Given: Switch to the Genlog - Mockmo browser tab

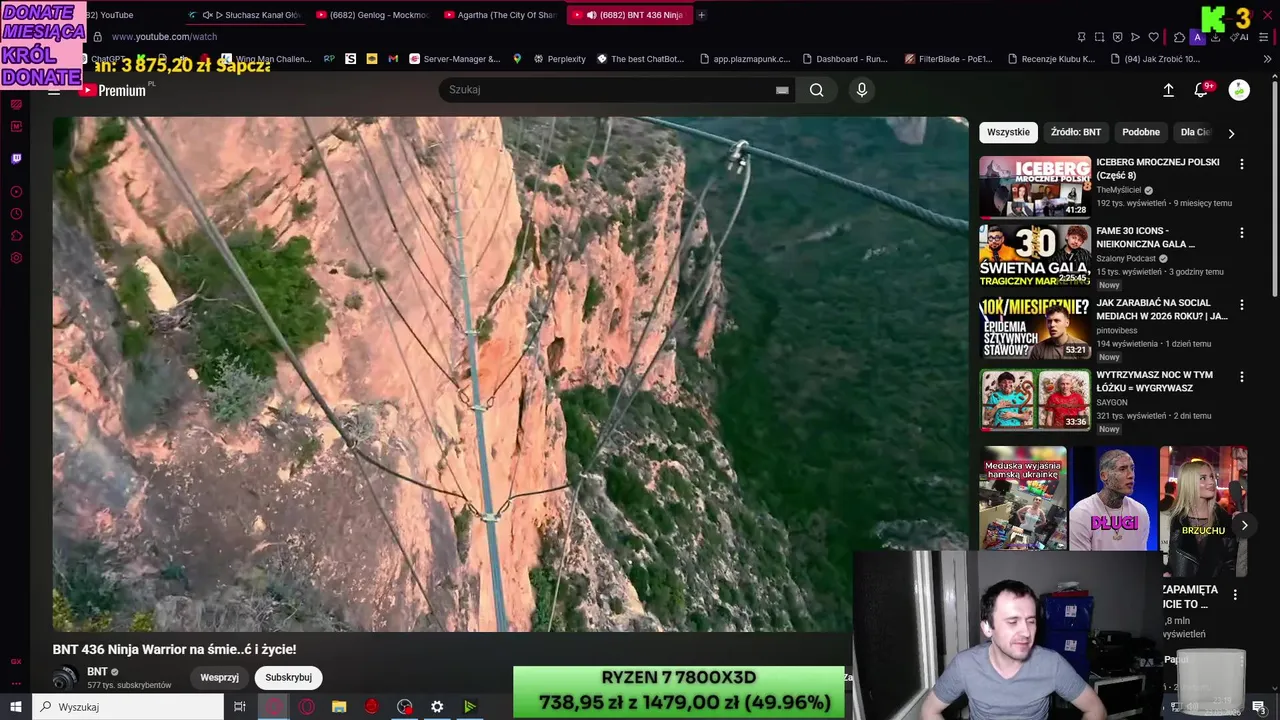Looking at the screenshot, I should point(372,15).
